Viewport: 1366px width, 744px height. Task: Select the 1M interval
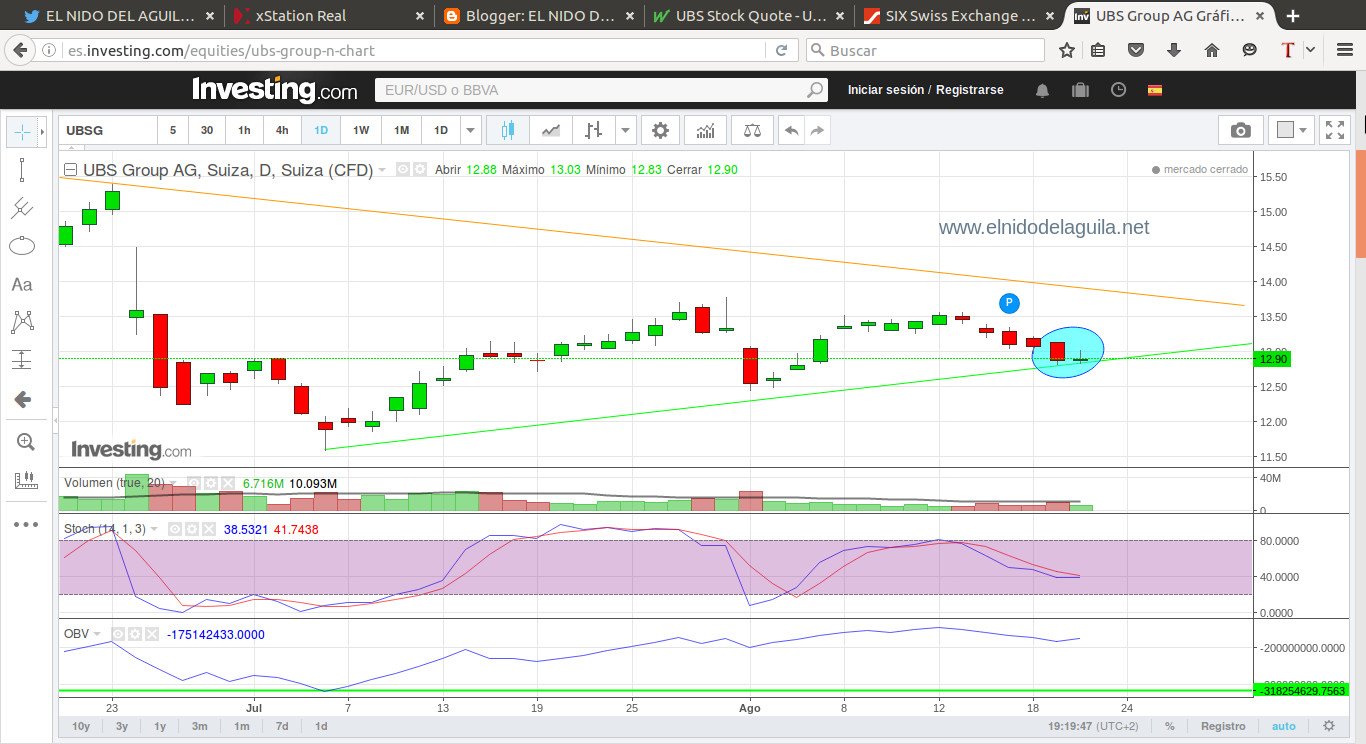[401, 130]
